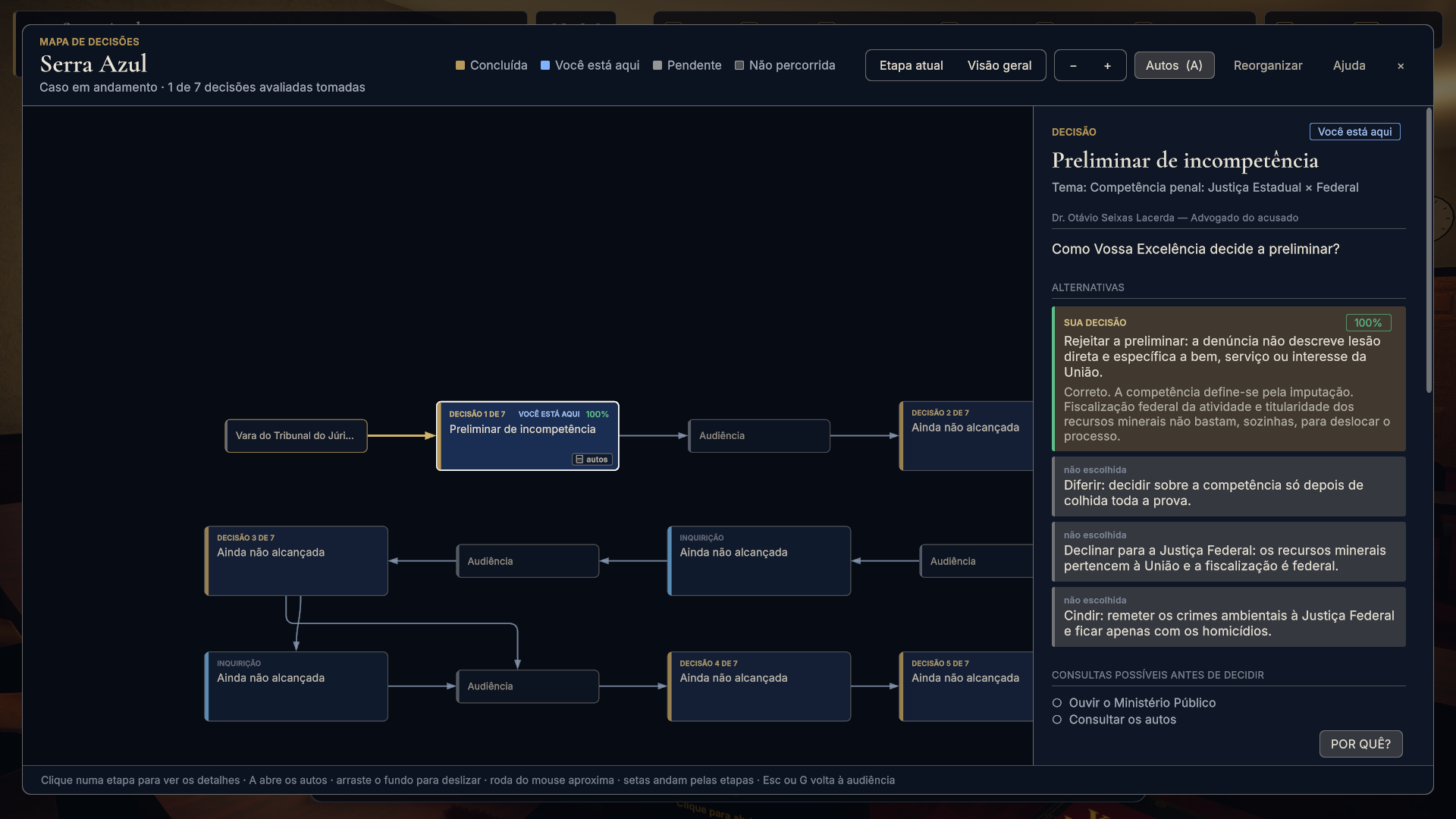This screenshot has height=819, width=1456.
Task: Click the zoom out minus button
Action: [x=1073, y=66]
